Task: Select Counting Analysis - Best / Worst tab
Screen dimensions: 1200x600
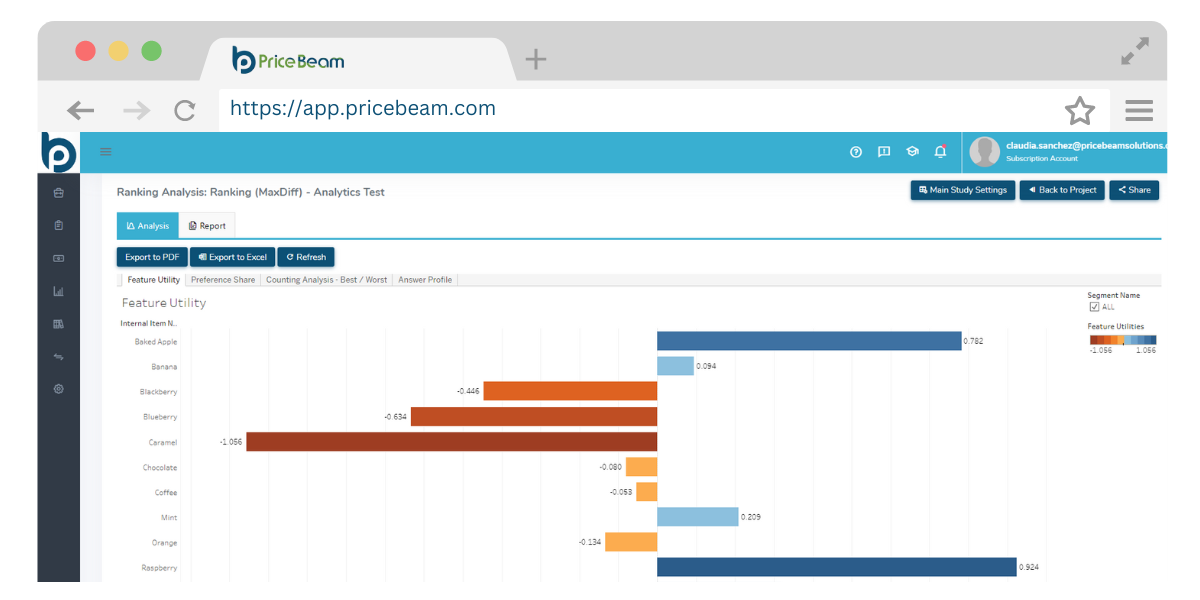Action: [326, 280]
